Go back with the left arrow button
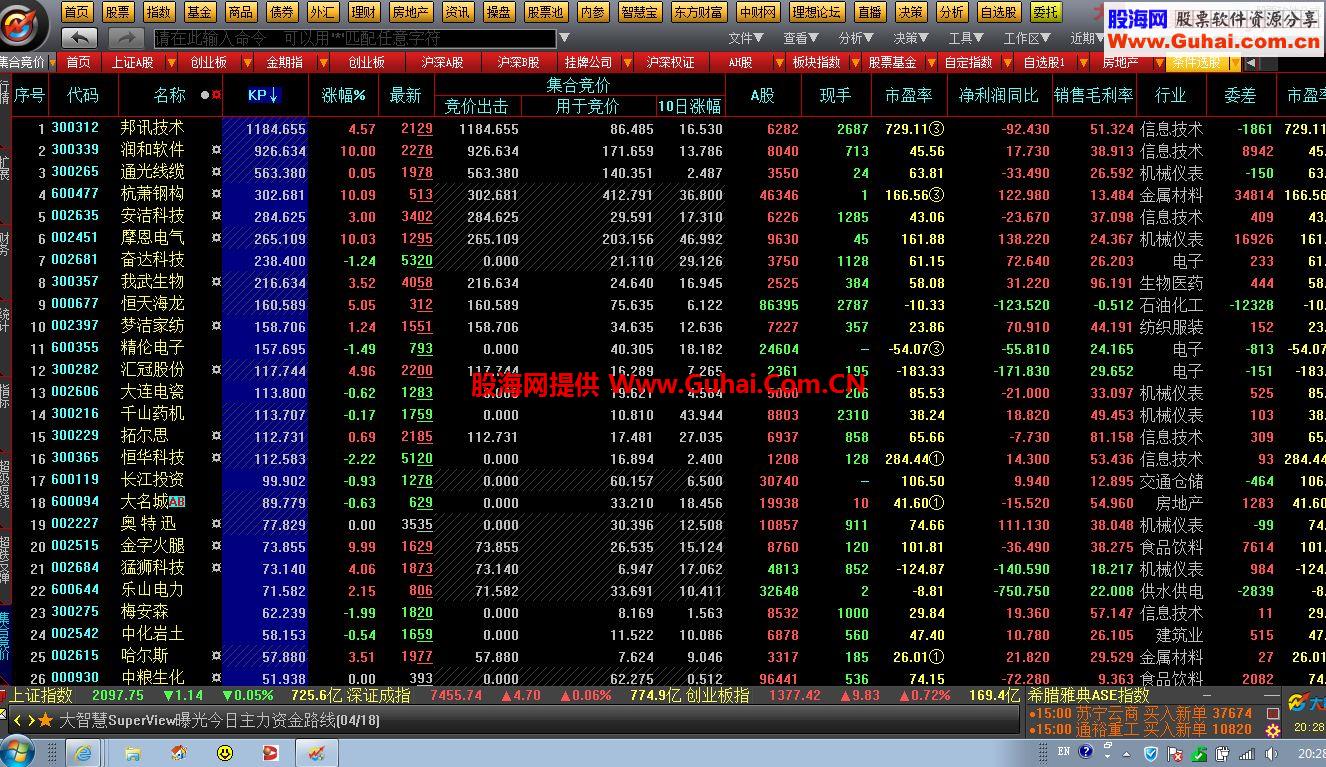1326x767 pixels. 79,38
